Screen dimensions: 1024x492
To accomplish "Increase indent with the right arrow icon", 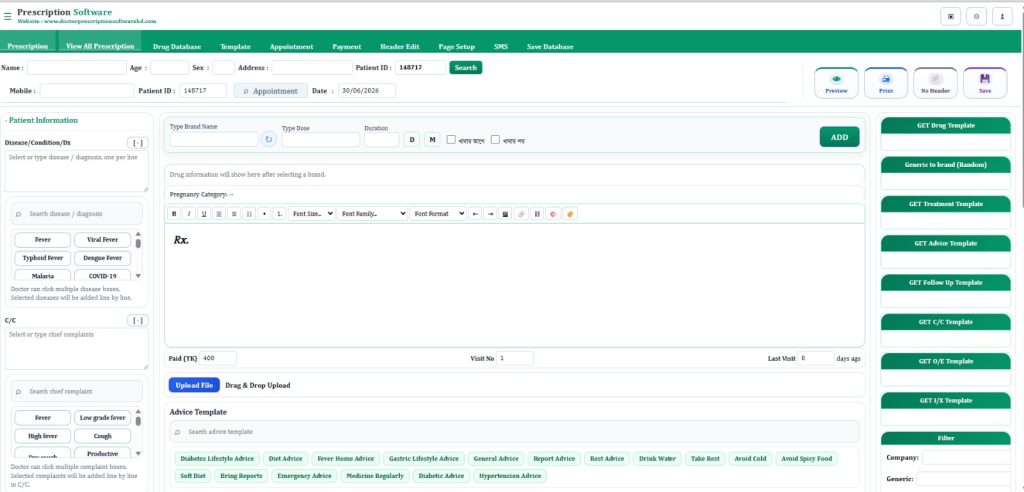I will coord(490,214).
